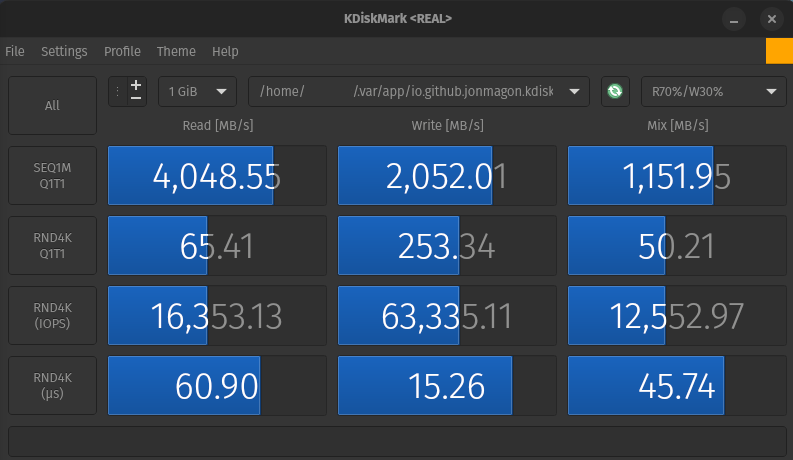Open the Settings menu

[x=64, y=51]
